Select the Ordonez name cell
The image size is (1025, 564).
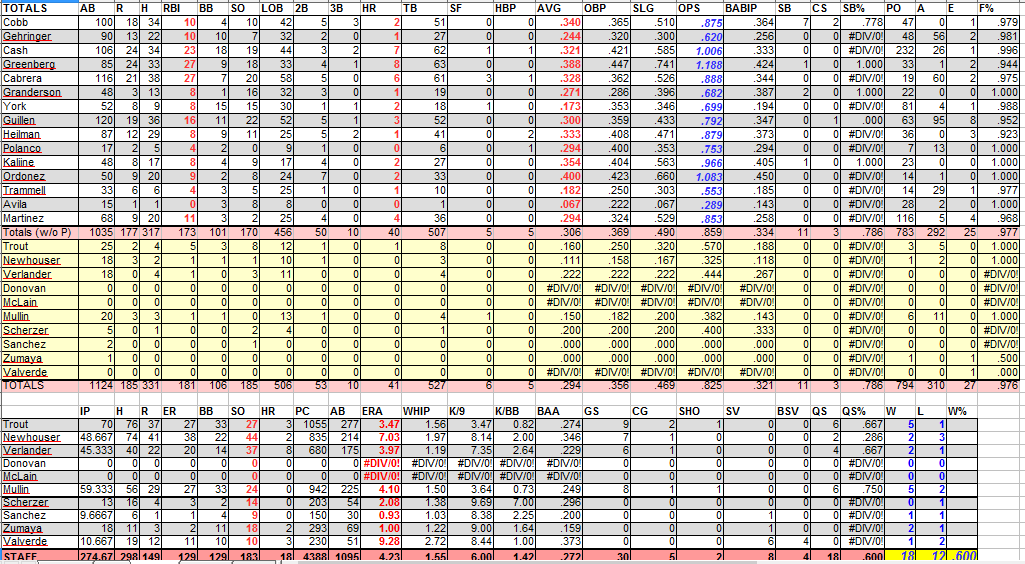(39, 176)
